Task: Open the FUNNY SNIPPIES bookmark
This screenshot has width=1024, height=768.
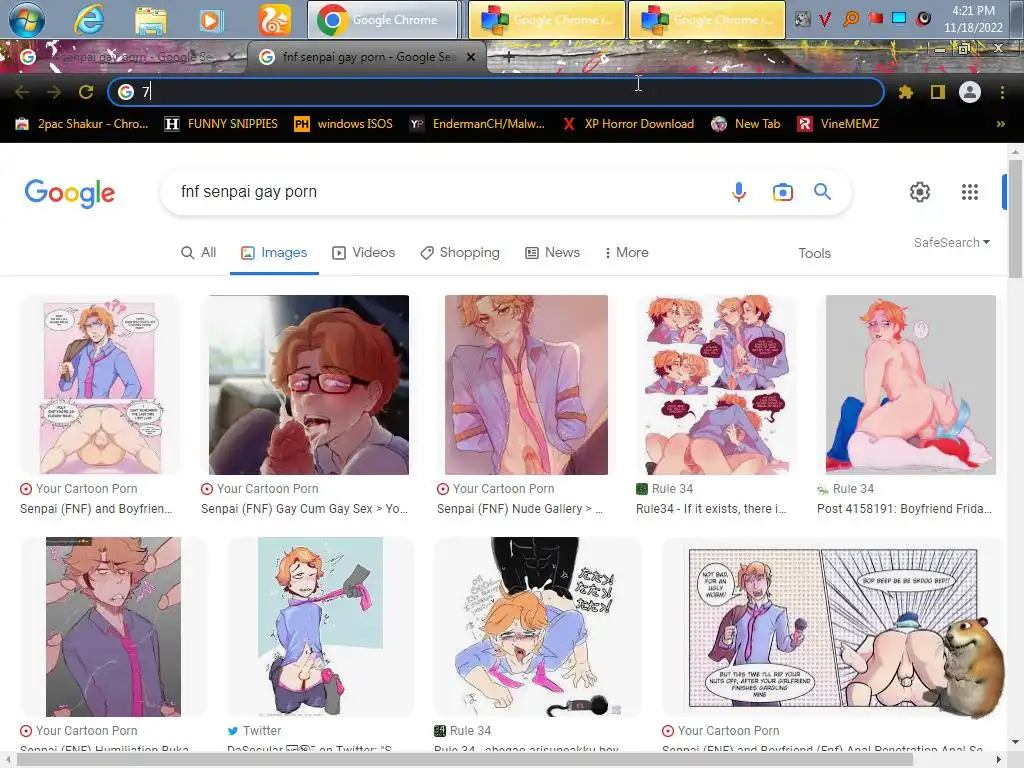Action: [x=221, y=123]
